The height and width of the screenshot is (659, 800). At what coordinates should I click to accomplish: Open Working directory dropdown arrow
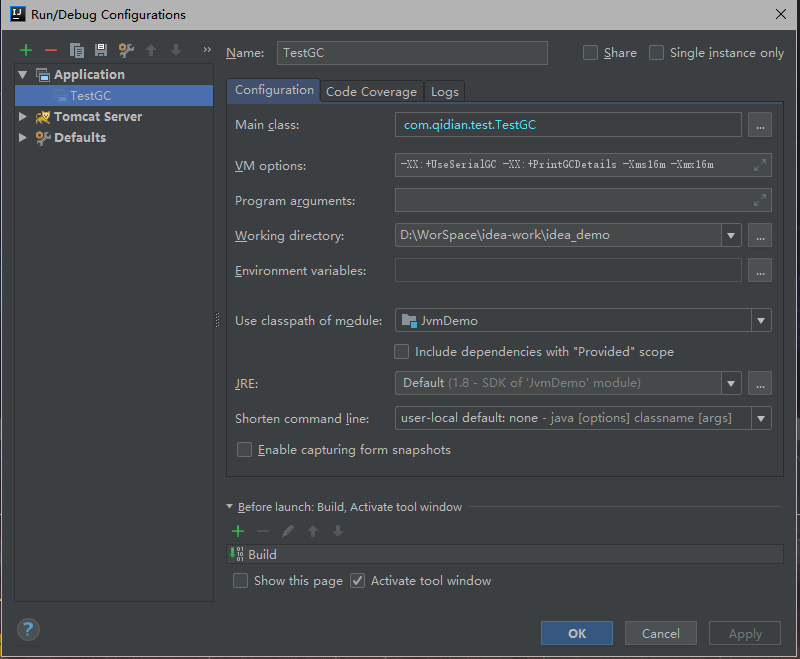(x=731, y=236)
